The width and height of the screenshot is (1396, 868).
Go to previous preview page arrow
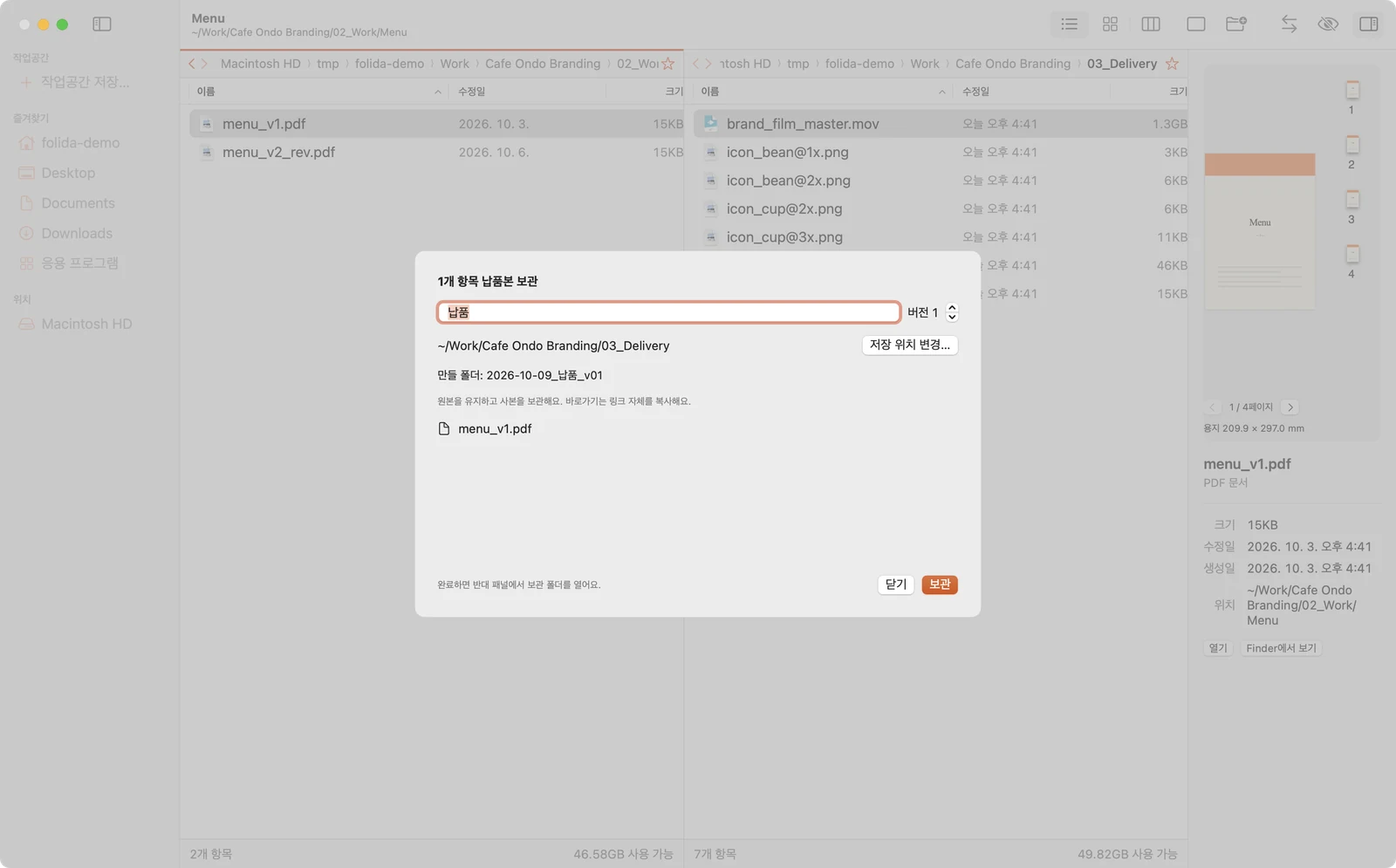(1212, 407)
